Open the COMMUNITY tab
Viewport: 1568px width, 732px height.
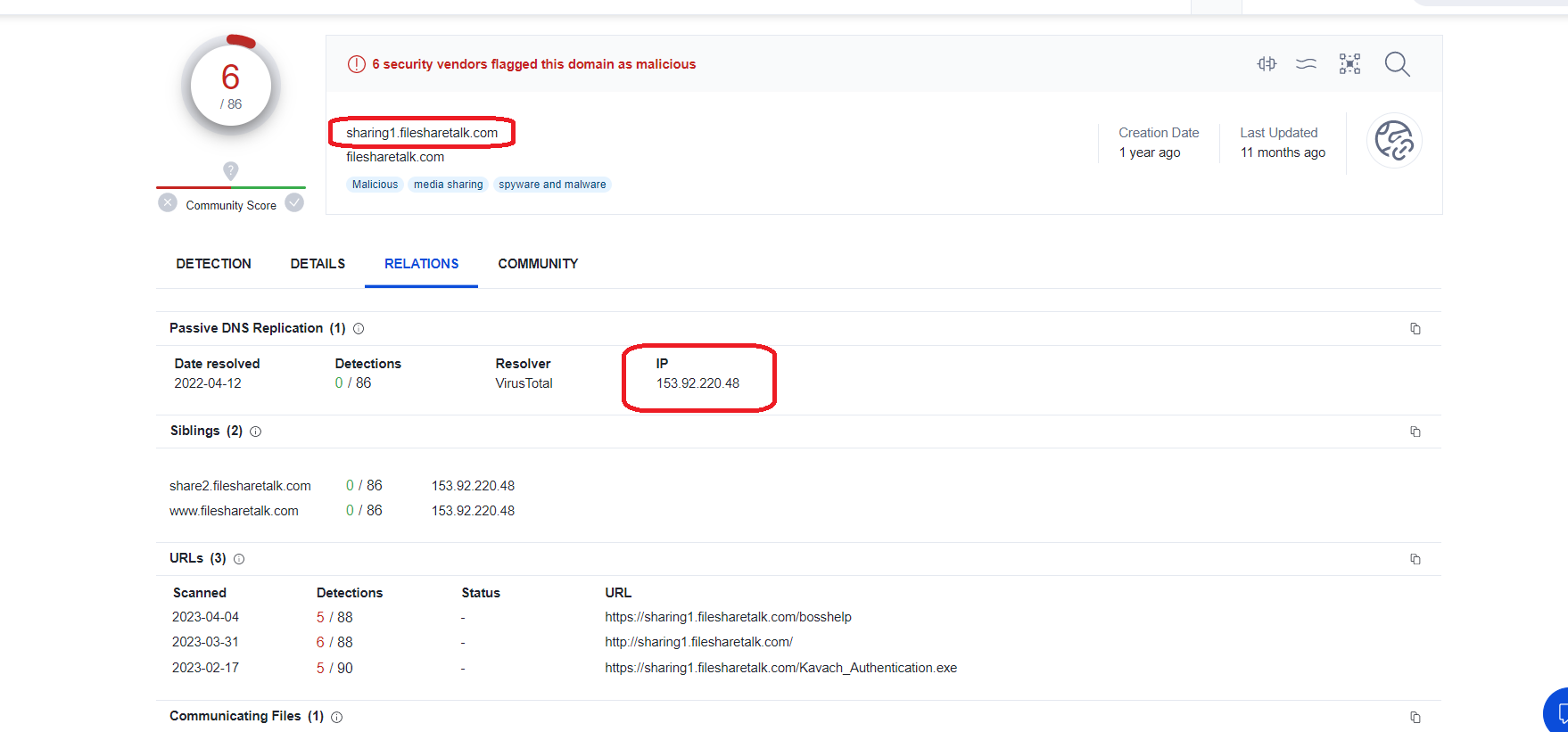[x=538, y=264]
